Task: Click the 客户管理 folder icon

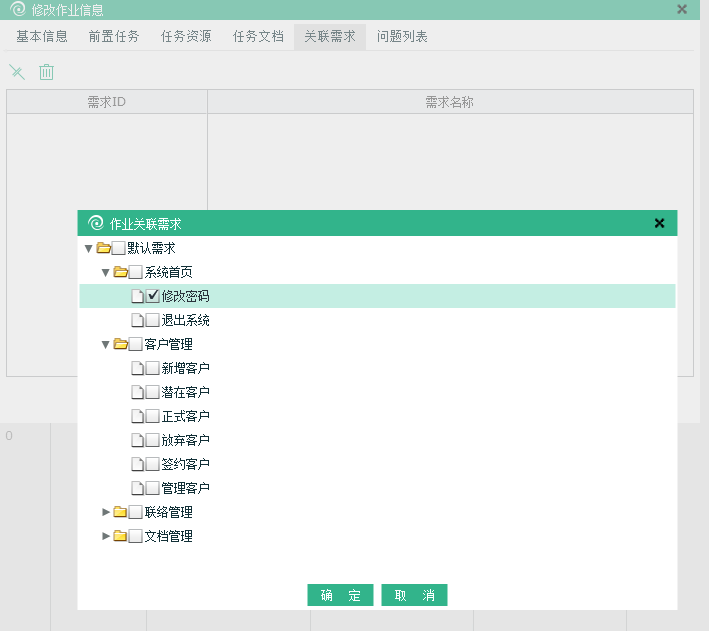Action: pos(120,344)
